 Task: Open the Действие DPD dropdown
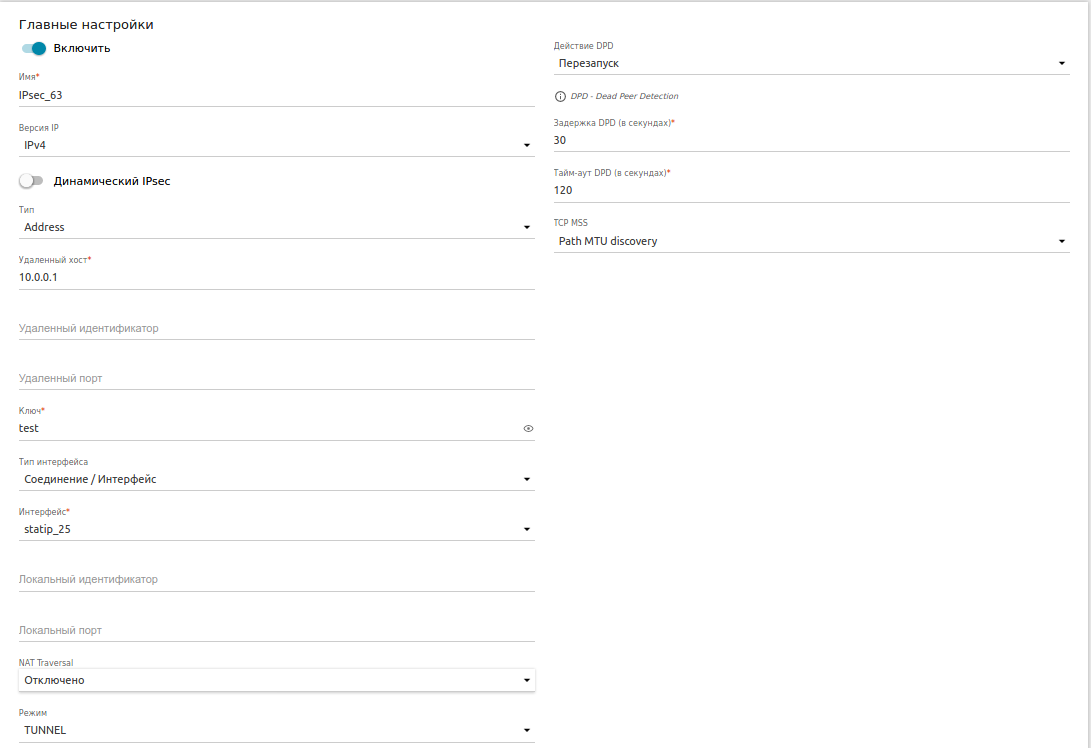click(x=811, y=63)
